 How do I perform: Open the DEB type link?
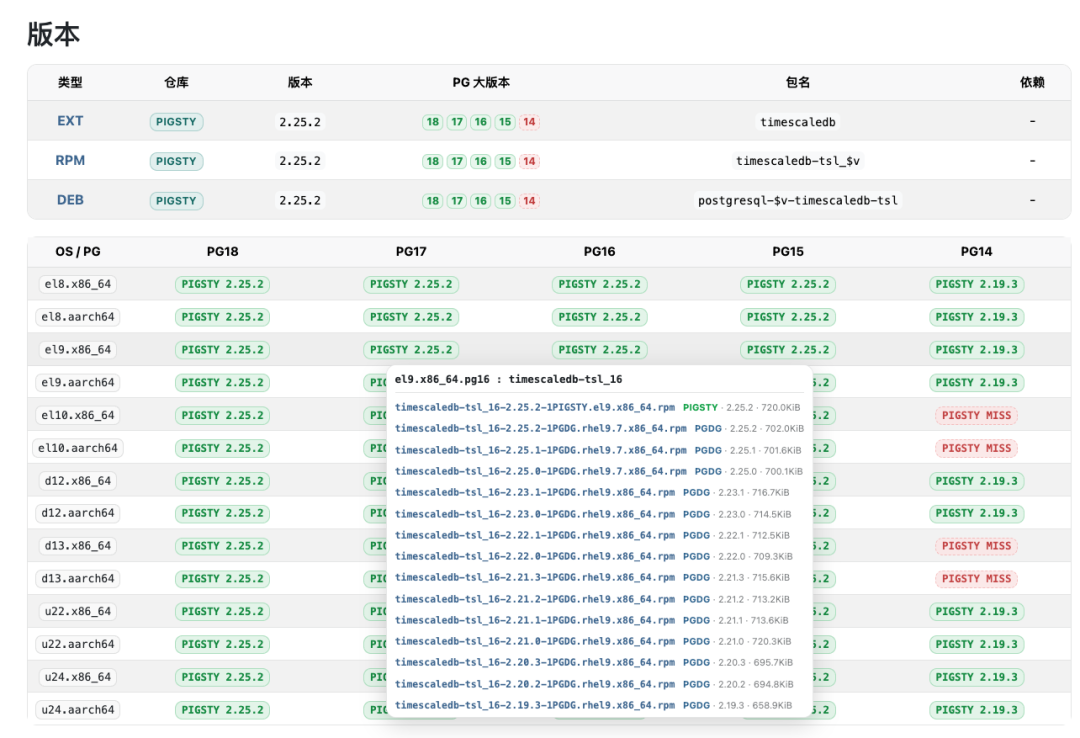point(70,200)
